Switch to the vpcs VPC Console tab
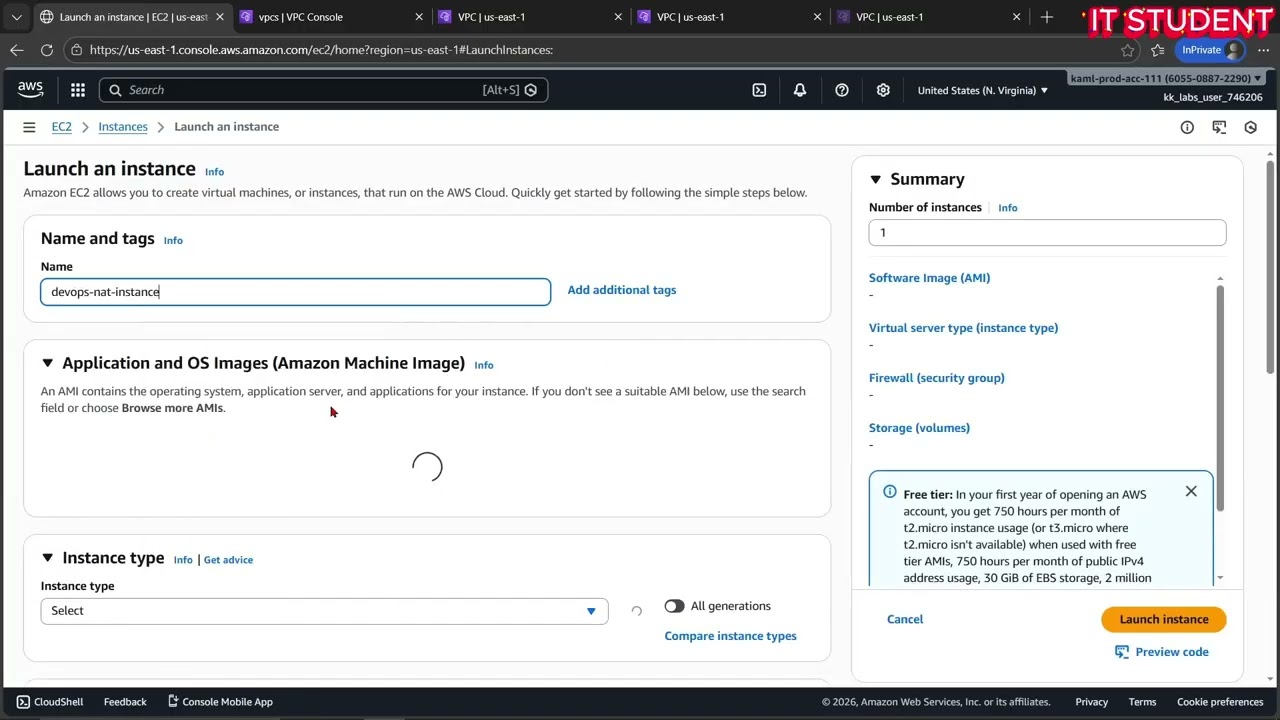The height and width of the screenshot is (720, 1280). tap(330, 17)
